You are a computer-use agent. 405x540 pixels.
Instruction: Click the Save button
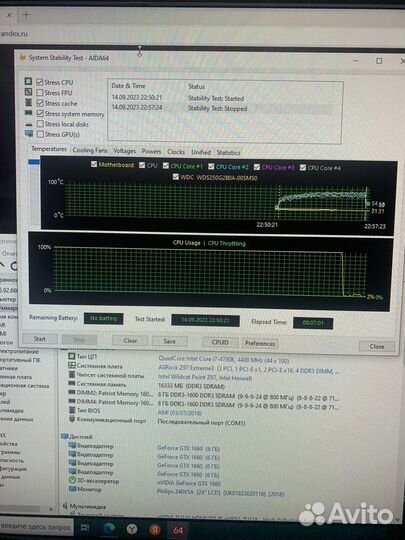(x=169, y=341)
